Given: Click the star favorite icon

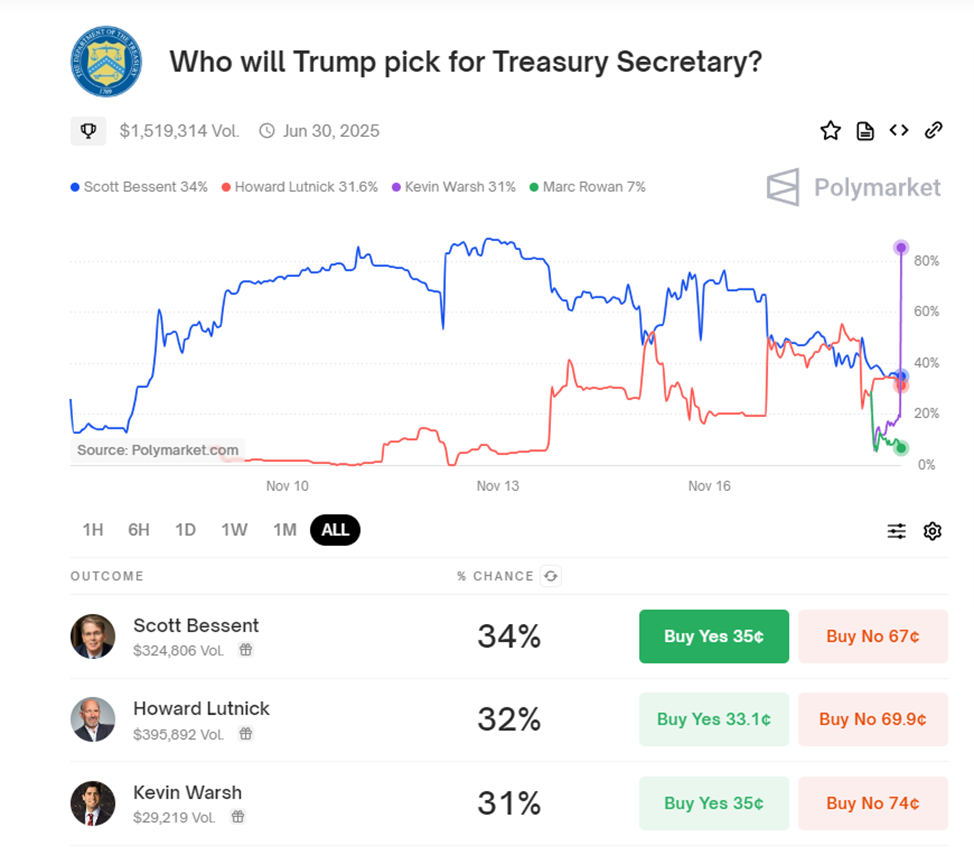Looking at the screenshot, I should click(830, 131).
